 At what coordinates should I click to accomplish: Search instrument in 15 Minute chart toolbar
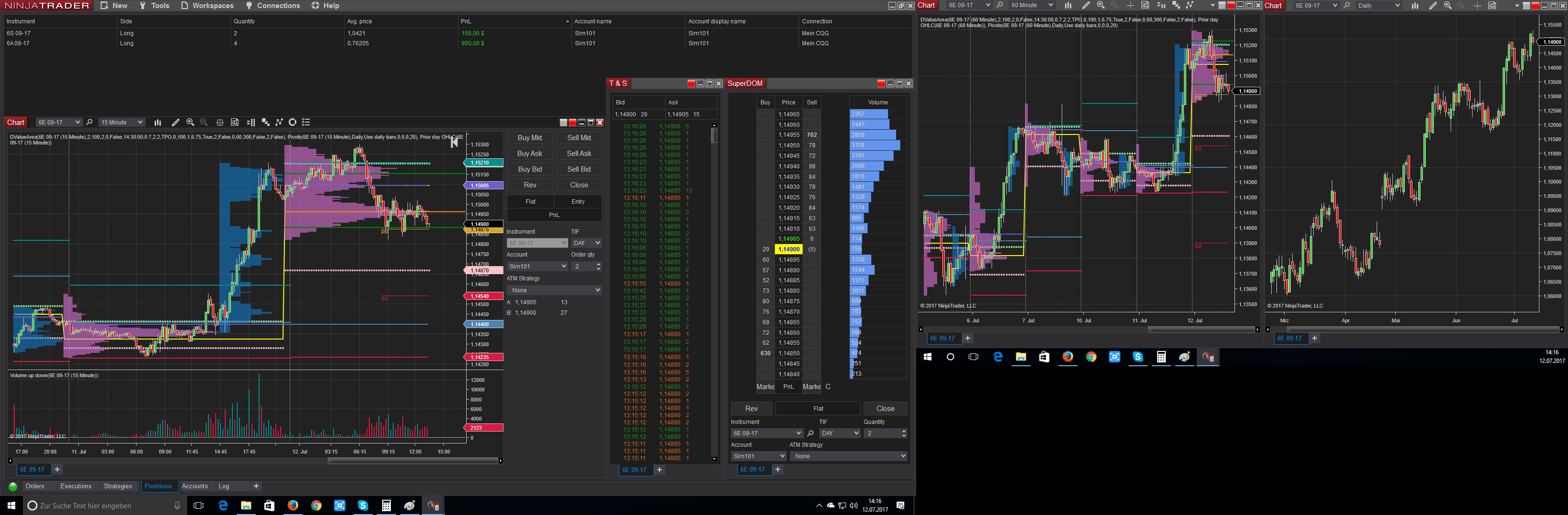90,122
